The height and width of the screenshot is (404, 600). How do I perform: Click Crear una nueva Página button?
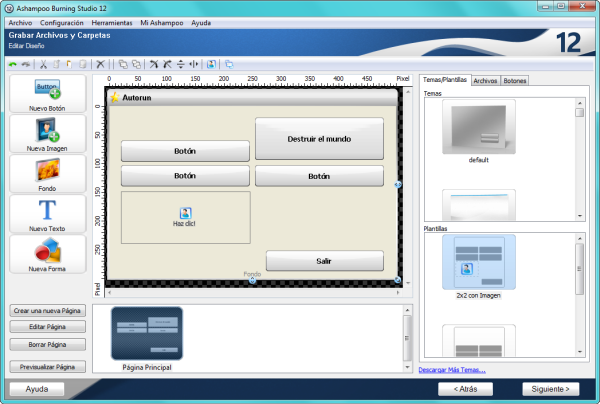pos(47,311)
